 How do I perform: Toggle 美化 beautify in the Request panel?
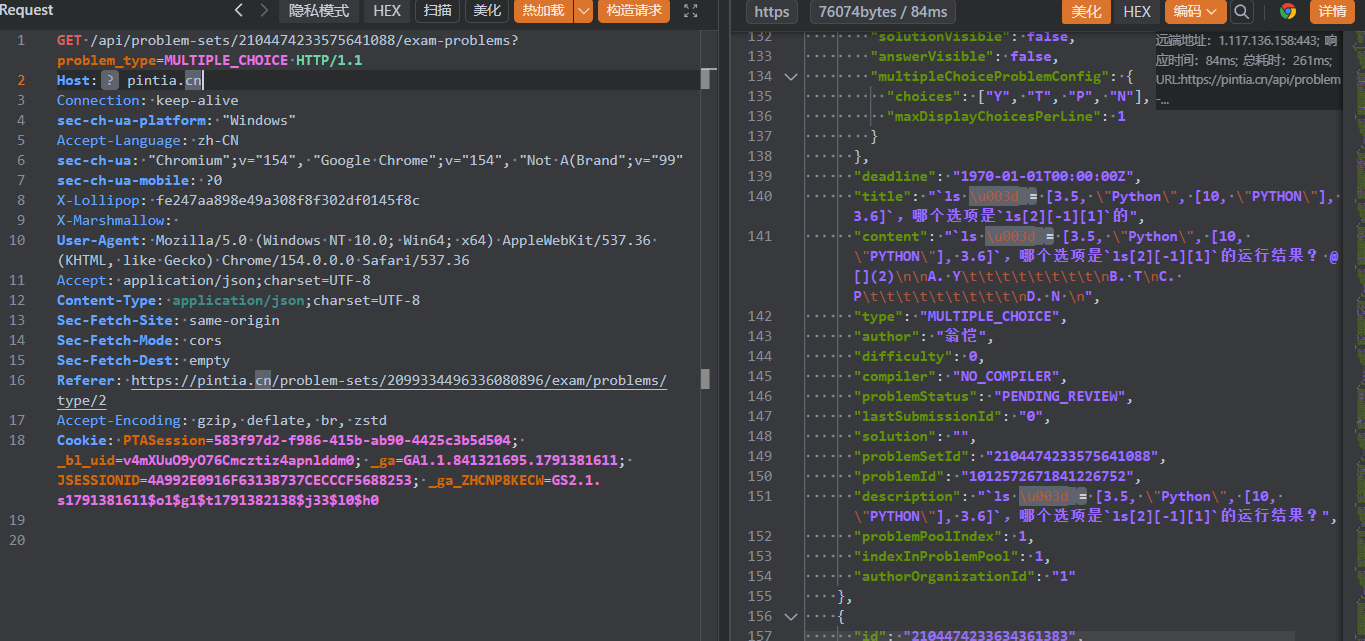point(487,11)
